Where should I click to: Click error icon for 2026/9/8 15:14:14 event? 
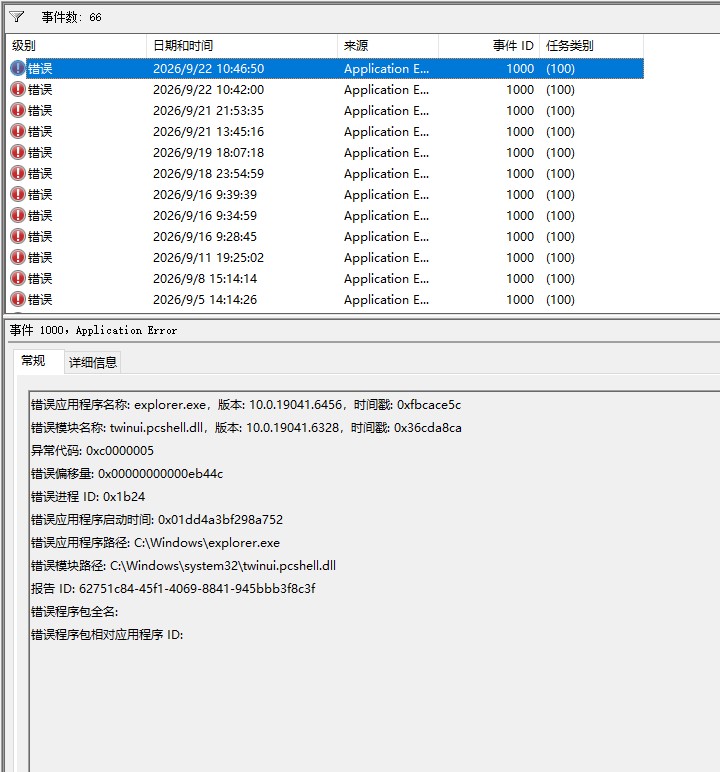[18, 279]
